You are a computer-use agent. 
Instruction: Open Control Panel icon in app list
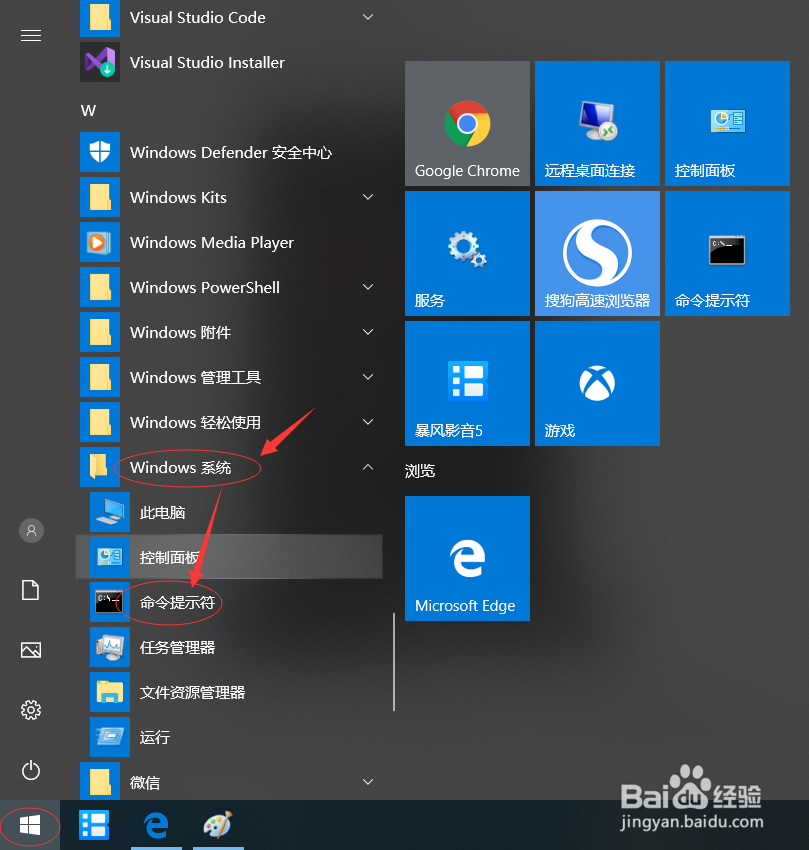[110, 557]
